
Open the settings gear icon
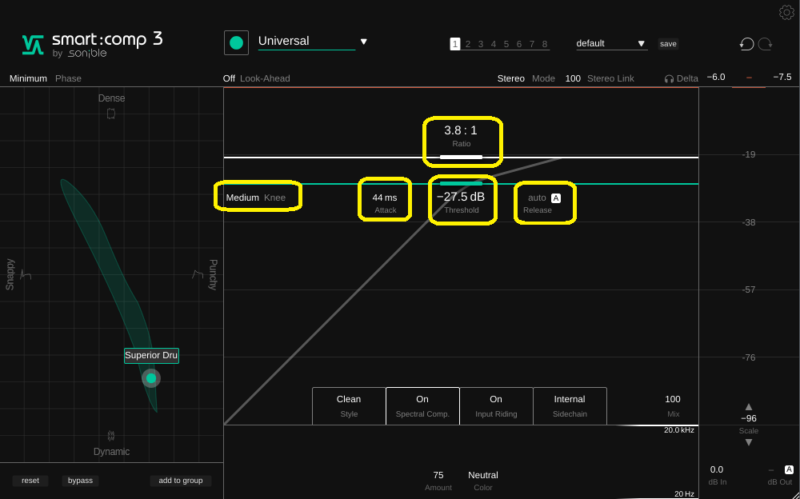click(x=786, y=12)
